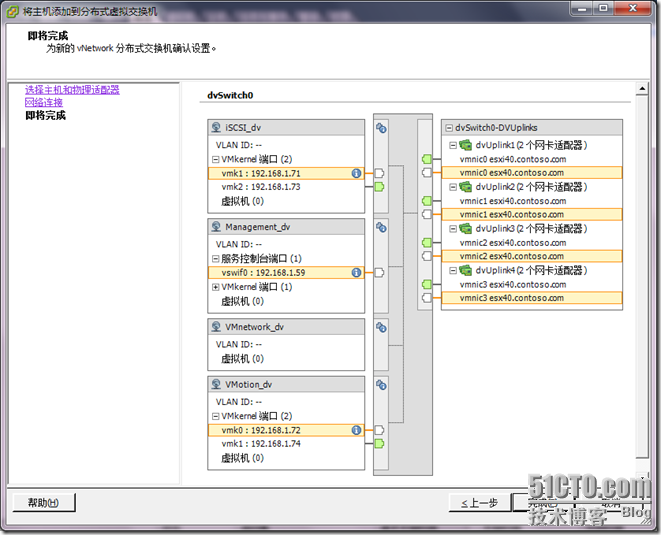
Task: Click green uplink connector for vmnic0 esxi40
Action: [x=427, y=159]
